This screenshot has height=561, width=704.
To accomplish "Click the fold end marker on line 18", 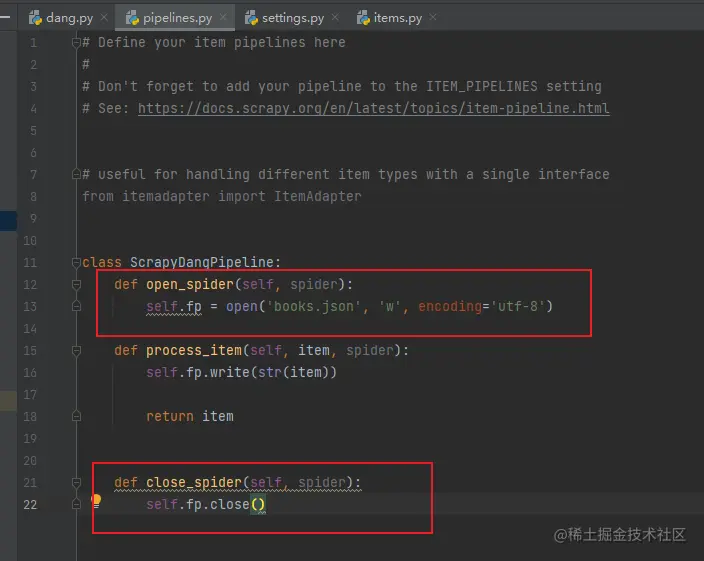I will (76, 416).
